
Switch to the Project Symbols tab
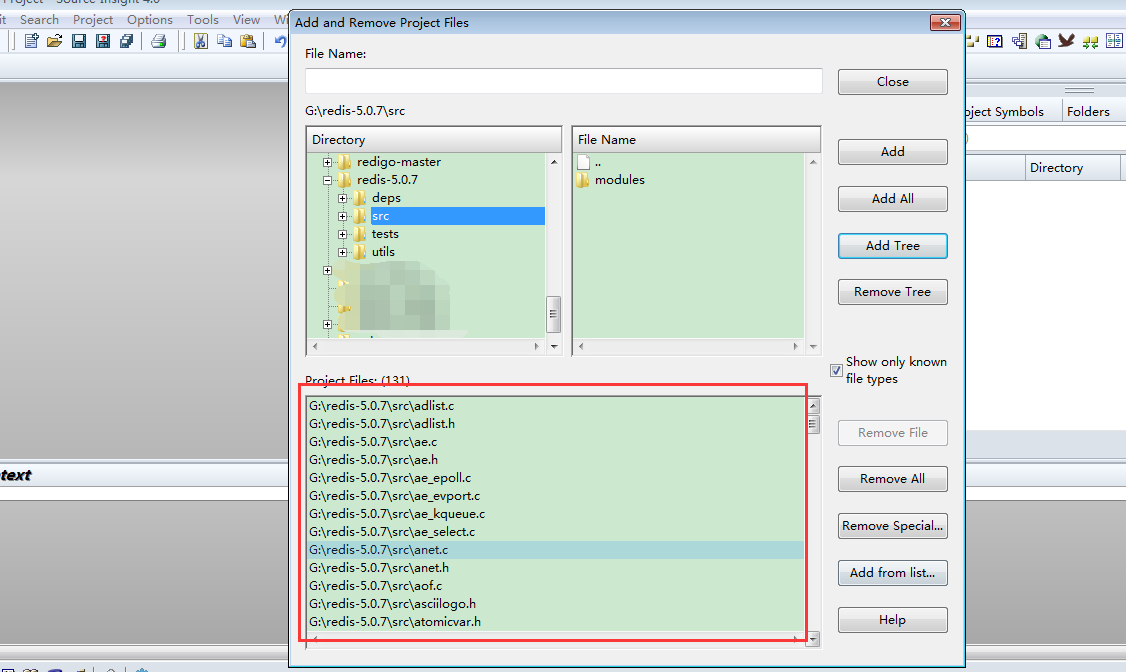pos(1004,111)
